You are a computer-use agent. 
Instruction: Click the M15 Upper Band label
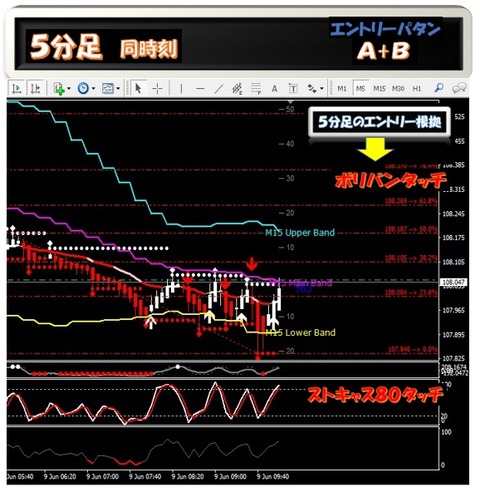pyautogui.click(x=300, y=233)
